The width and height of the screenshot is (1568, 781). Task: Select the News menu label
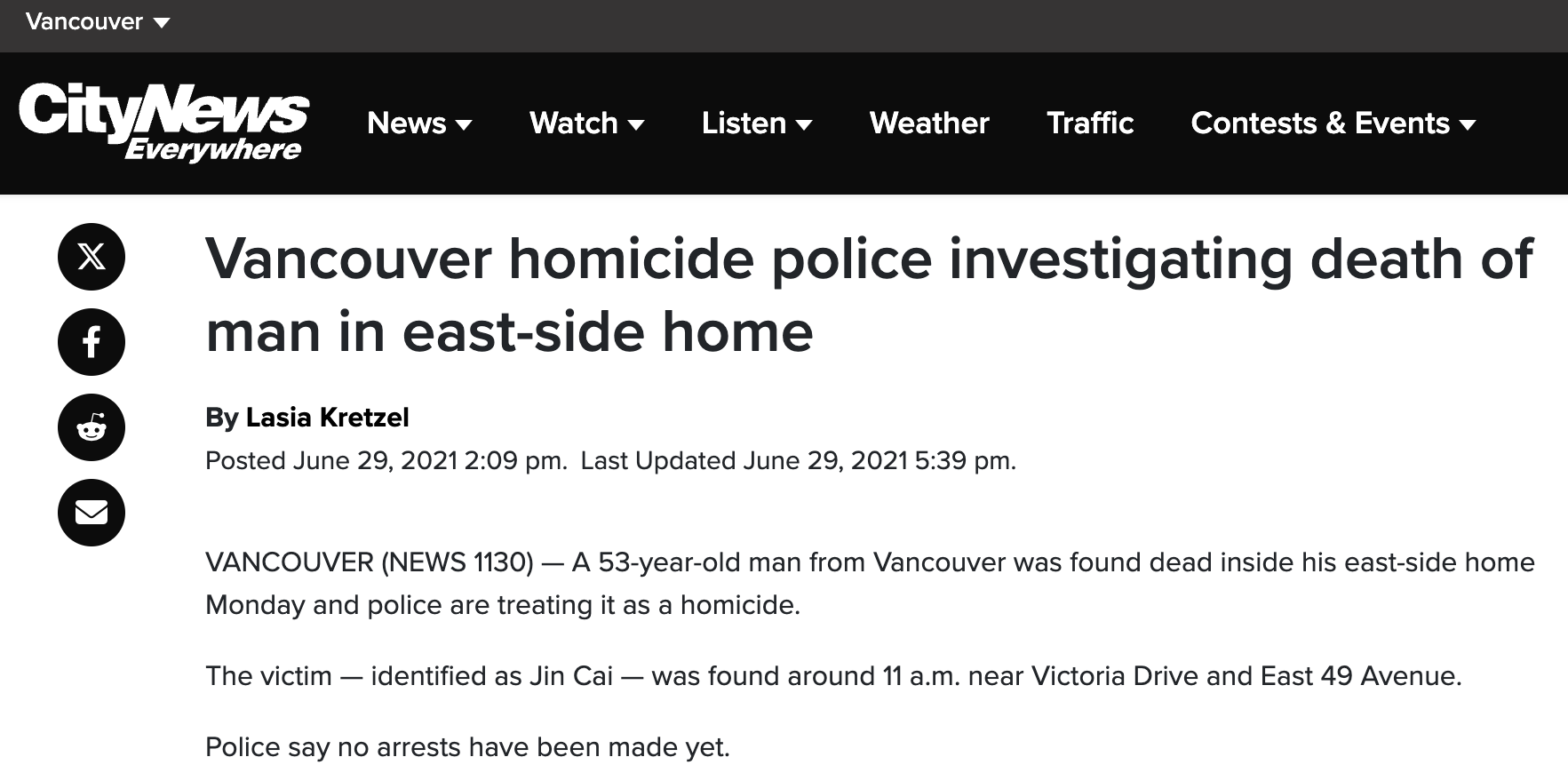coord(407,123)
